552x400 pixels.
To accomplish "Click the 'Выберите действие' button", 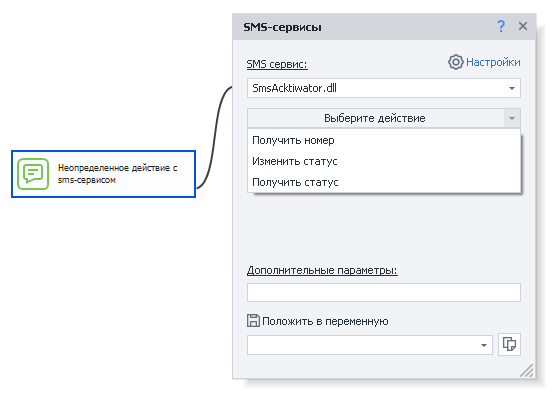I will [375, 118].
